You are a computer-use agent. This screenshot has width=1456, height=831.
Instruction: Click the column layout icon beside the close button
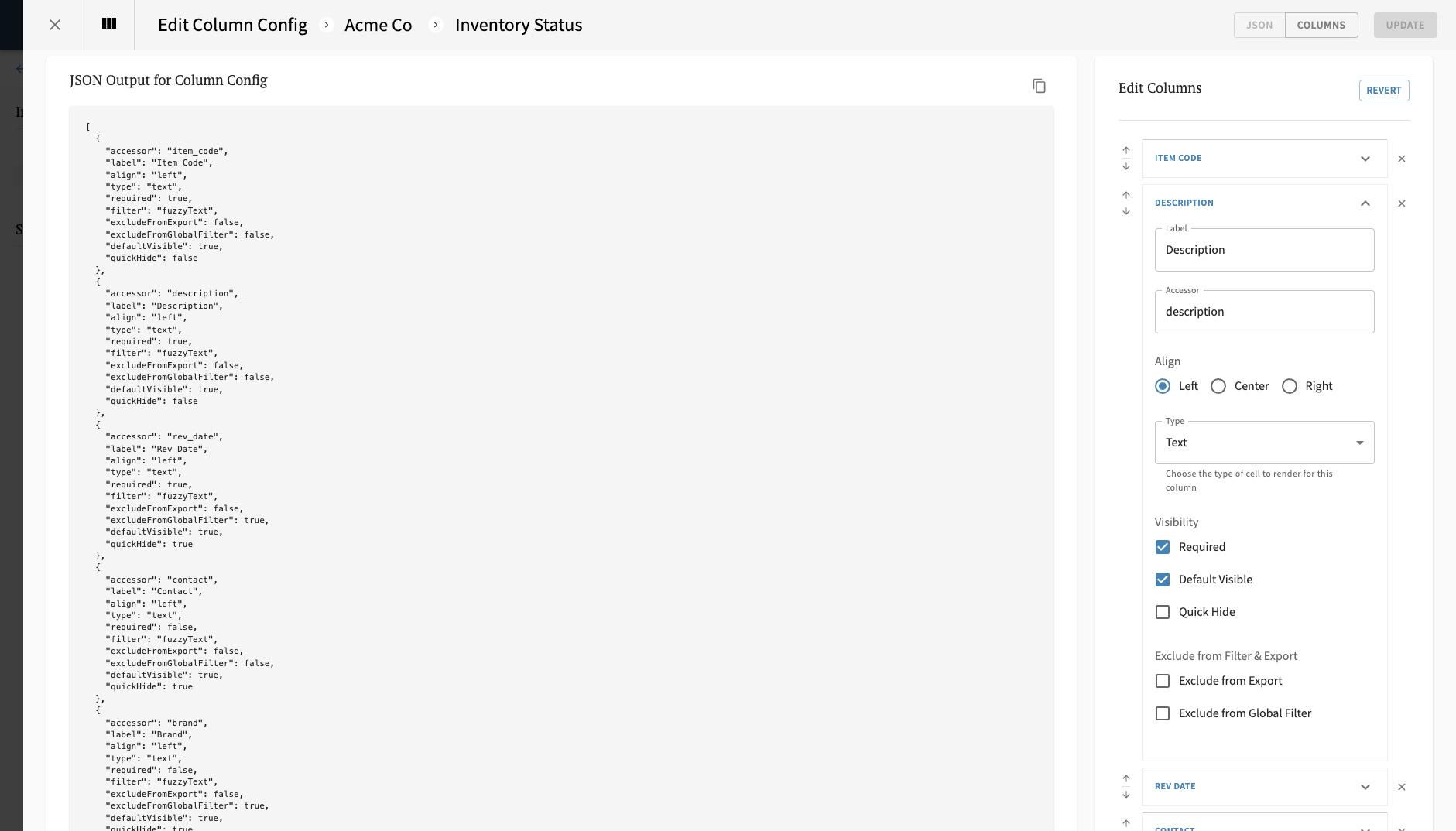tap(108, 24)
